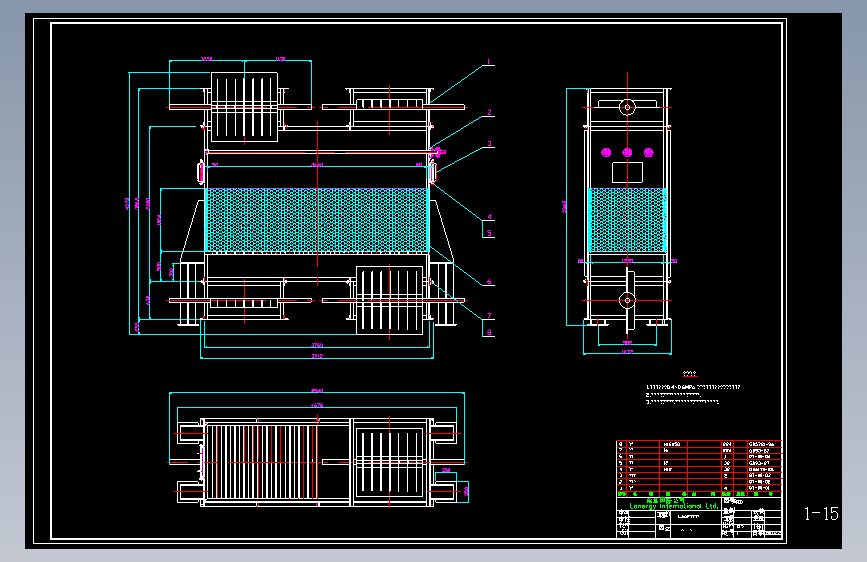Screen dimensions: 867x562
Task: Click the right magenta circle in the side view
Action: (x=649, y=152)
